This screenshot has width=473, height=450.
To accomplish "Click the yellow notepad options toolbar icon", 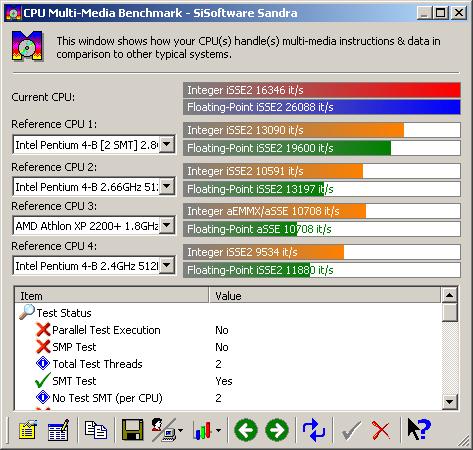I will point(28,430).
